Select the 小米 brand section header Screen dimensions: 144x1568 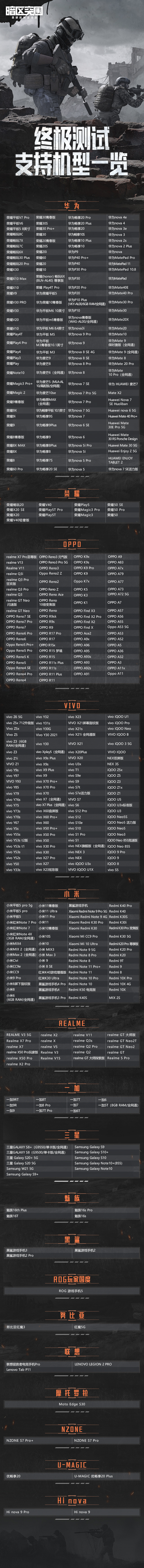72,894
